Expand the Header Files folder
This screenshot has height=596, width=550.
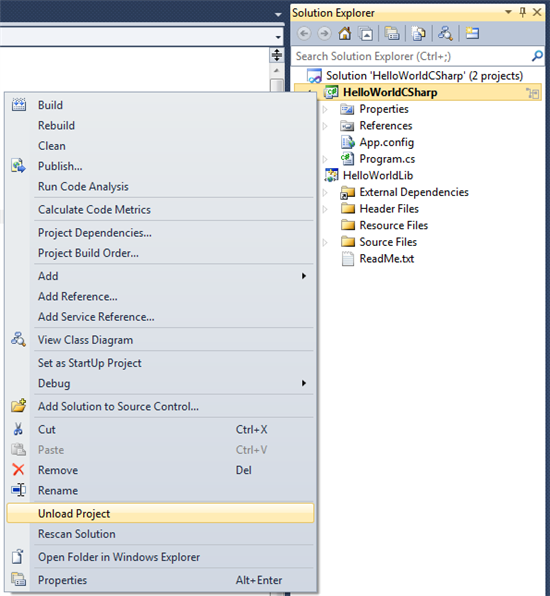[x=325, y=209]
